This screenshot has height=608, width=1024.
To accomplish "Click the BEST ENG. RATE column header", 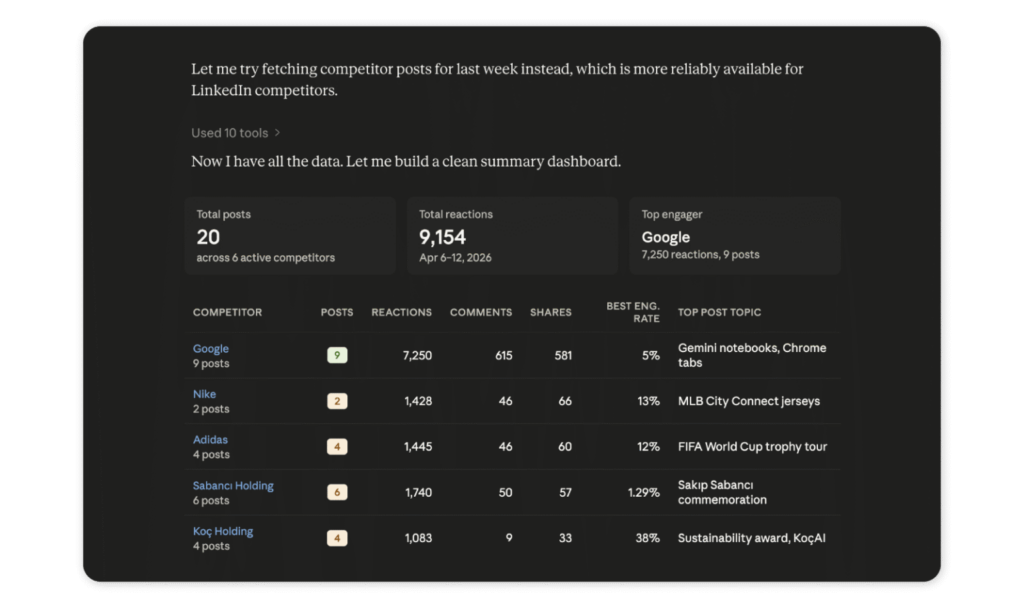I will point(633,312).
